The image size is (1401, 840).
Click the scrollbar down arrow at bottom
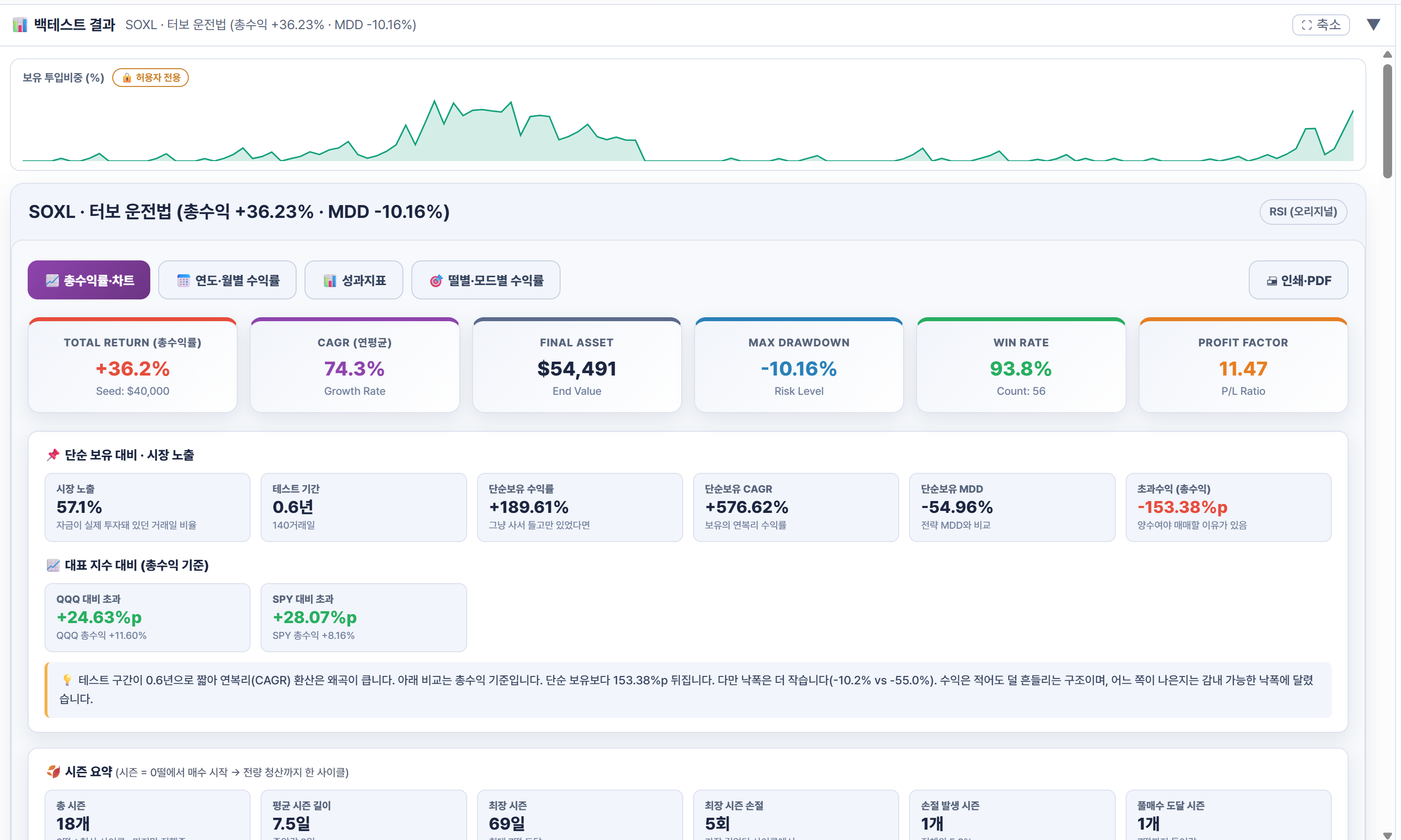(x=1388, y=835)
